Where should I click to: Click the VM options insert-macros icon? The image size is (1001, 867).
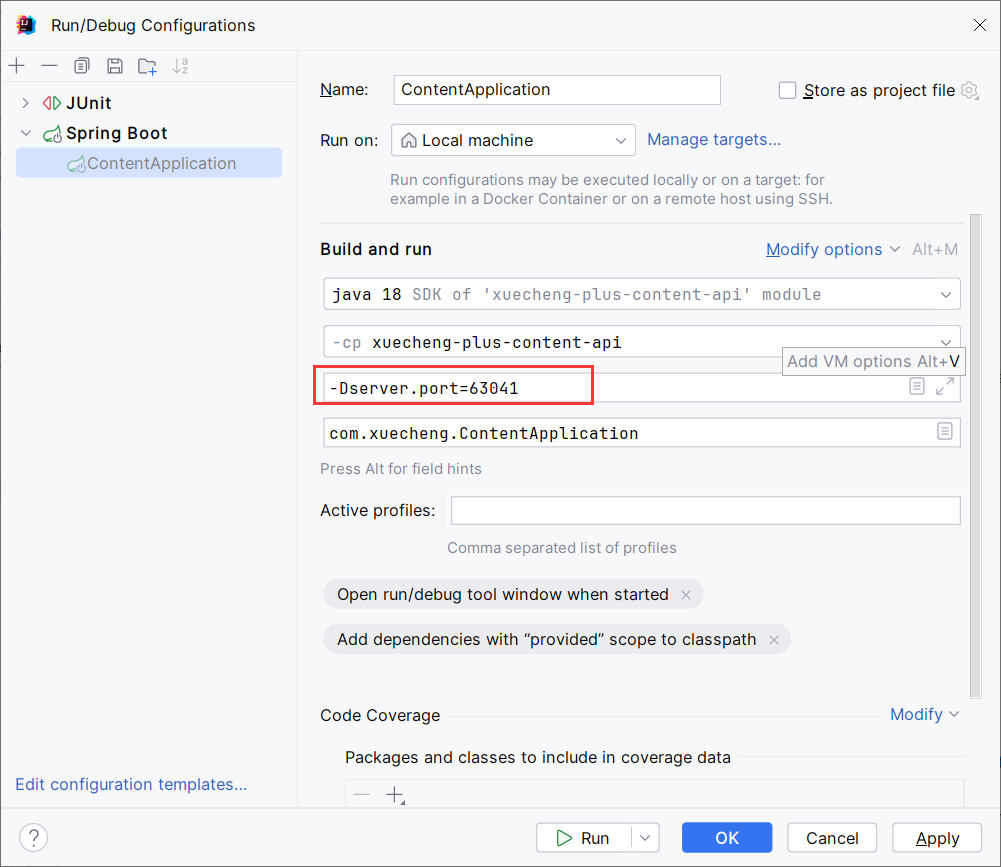point(917,386)
